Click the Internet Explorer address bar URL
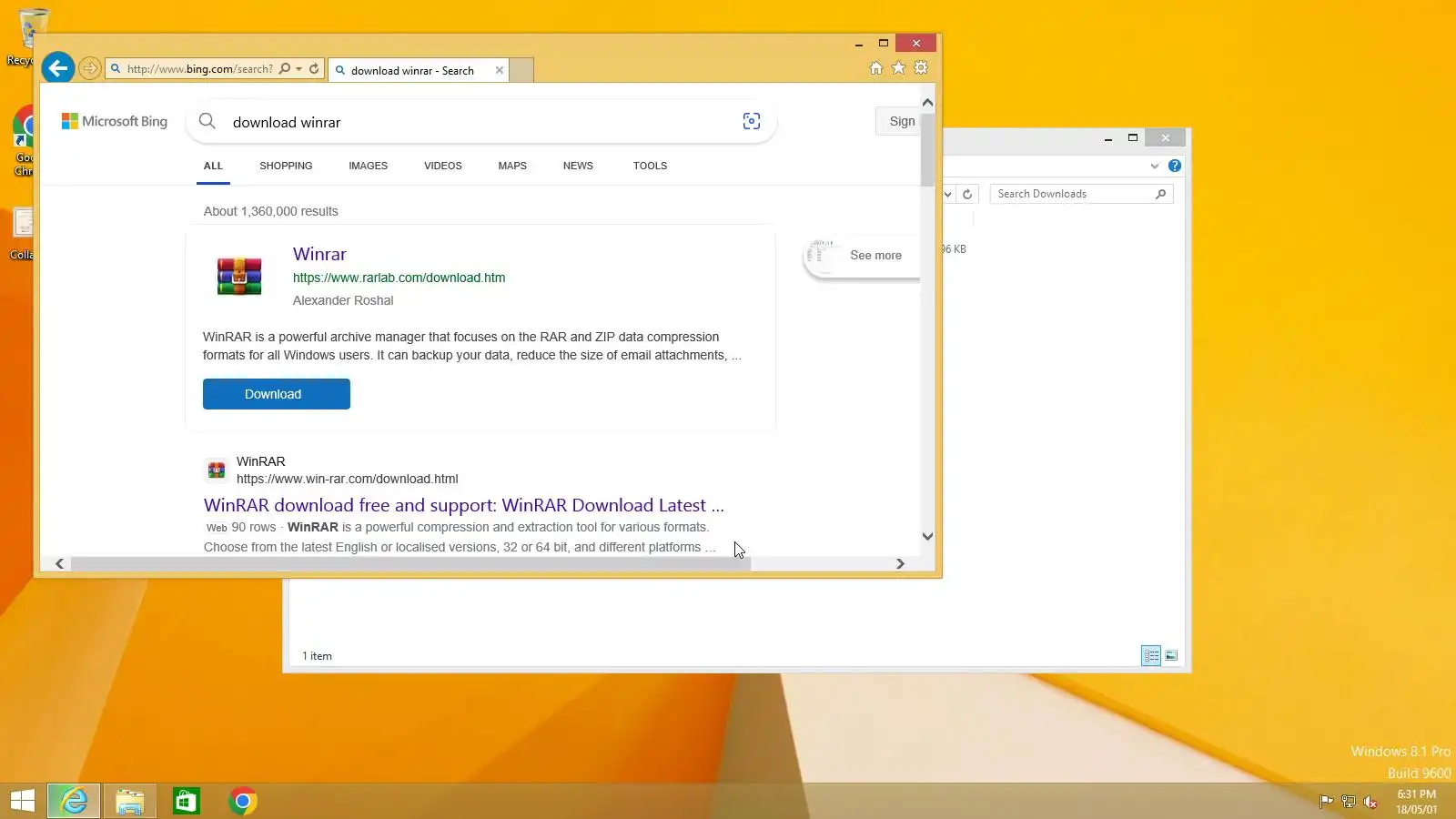The image size is (1456, 819). tap(199, 69)
